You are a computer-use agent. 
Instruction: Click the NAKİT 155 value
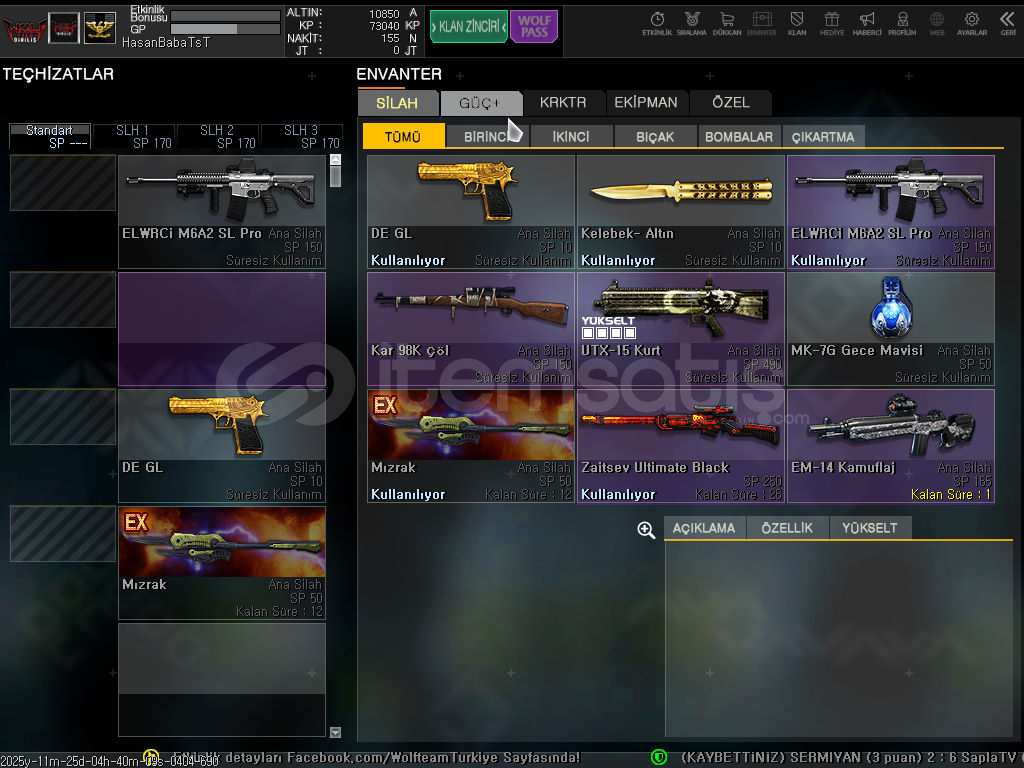pos(391,39)
